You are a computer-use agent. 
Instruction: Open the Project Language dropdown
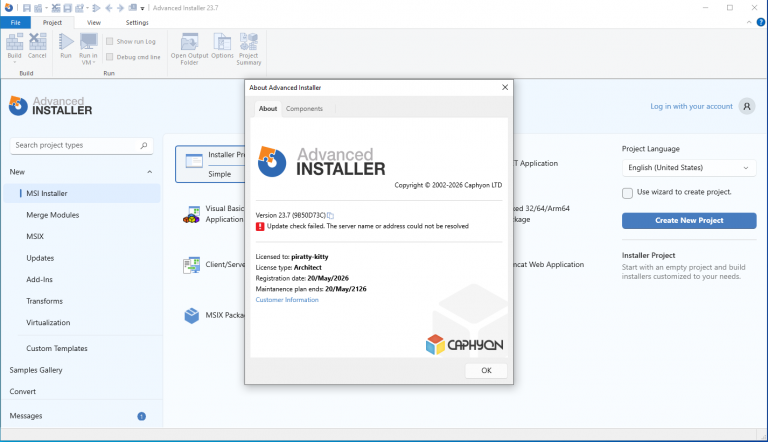pyautogui.click(x=689, y=168)
